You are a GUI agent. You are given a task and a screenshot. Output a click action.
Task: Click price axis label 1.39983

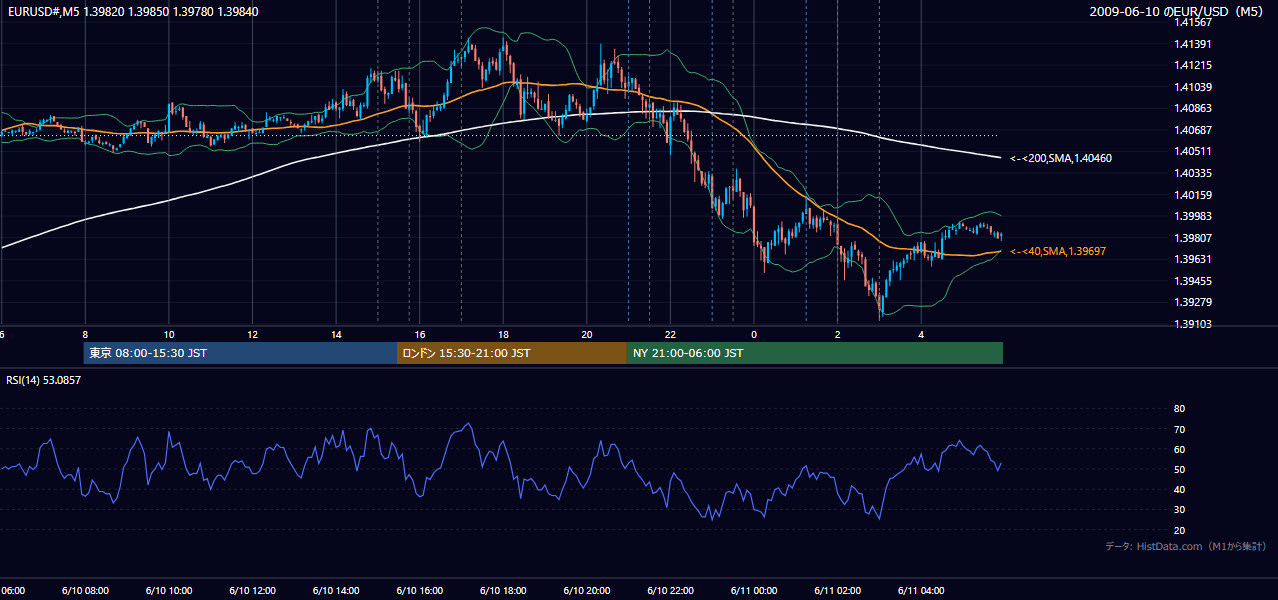click(1192, 216)
